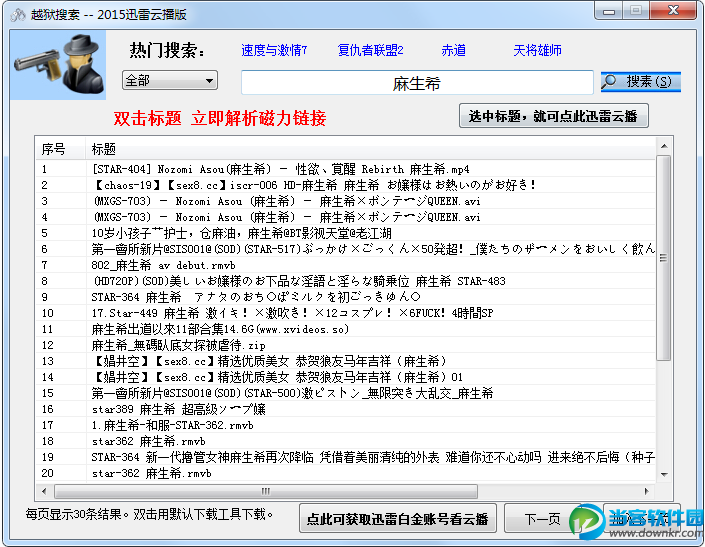Select row 16 starting with star389
Viewport: 705px width, 547px height.
[x=345, y=409]
